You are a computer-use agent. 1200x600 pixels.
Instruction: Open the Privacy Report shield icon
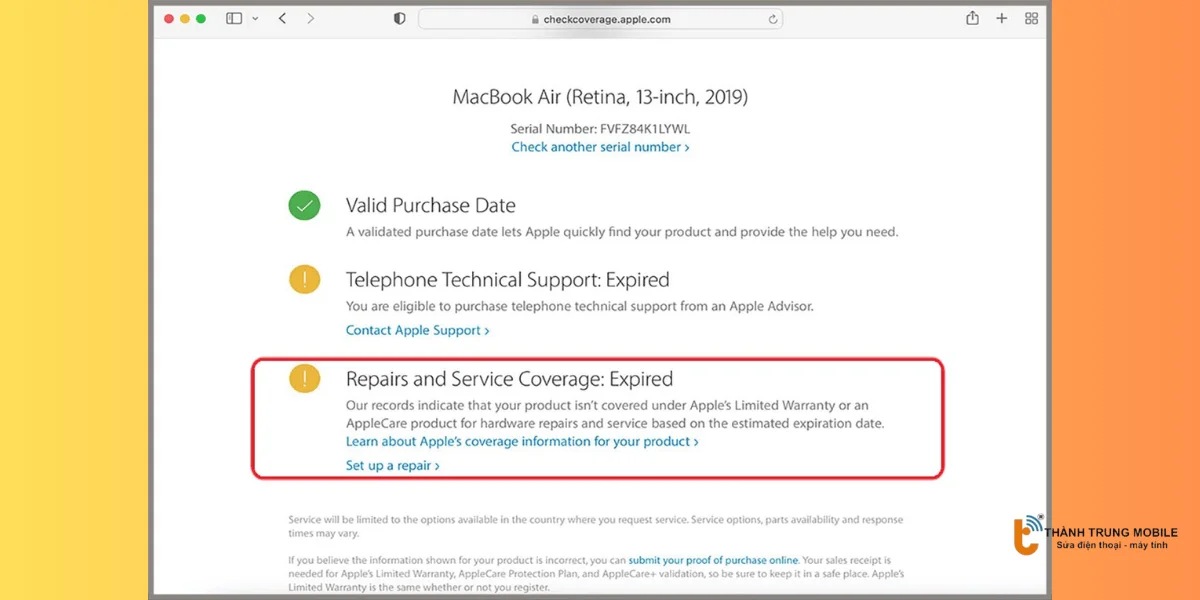[400, 19]
